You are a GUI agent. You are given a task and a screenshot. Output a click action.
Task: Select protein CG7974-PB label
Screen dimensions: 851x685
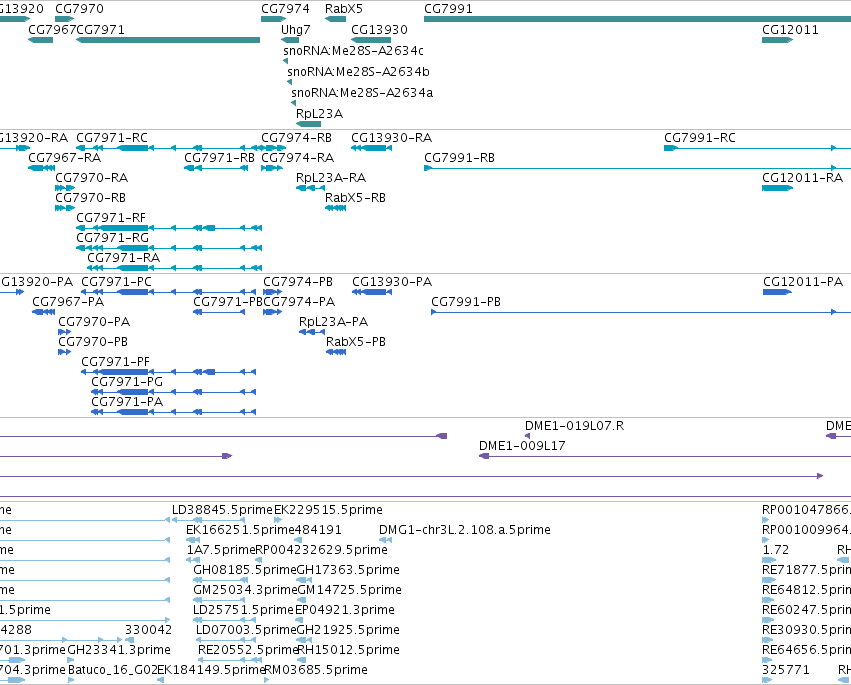pos(298,282)
